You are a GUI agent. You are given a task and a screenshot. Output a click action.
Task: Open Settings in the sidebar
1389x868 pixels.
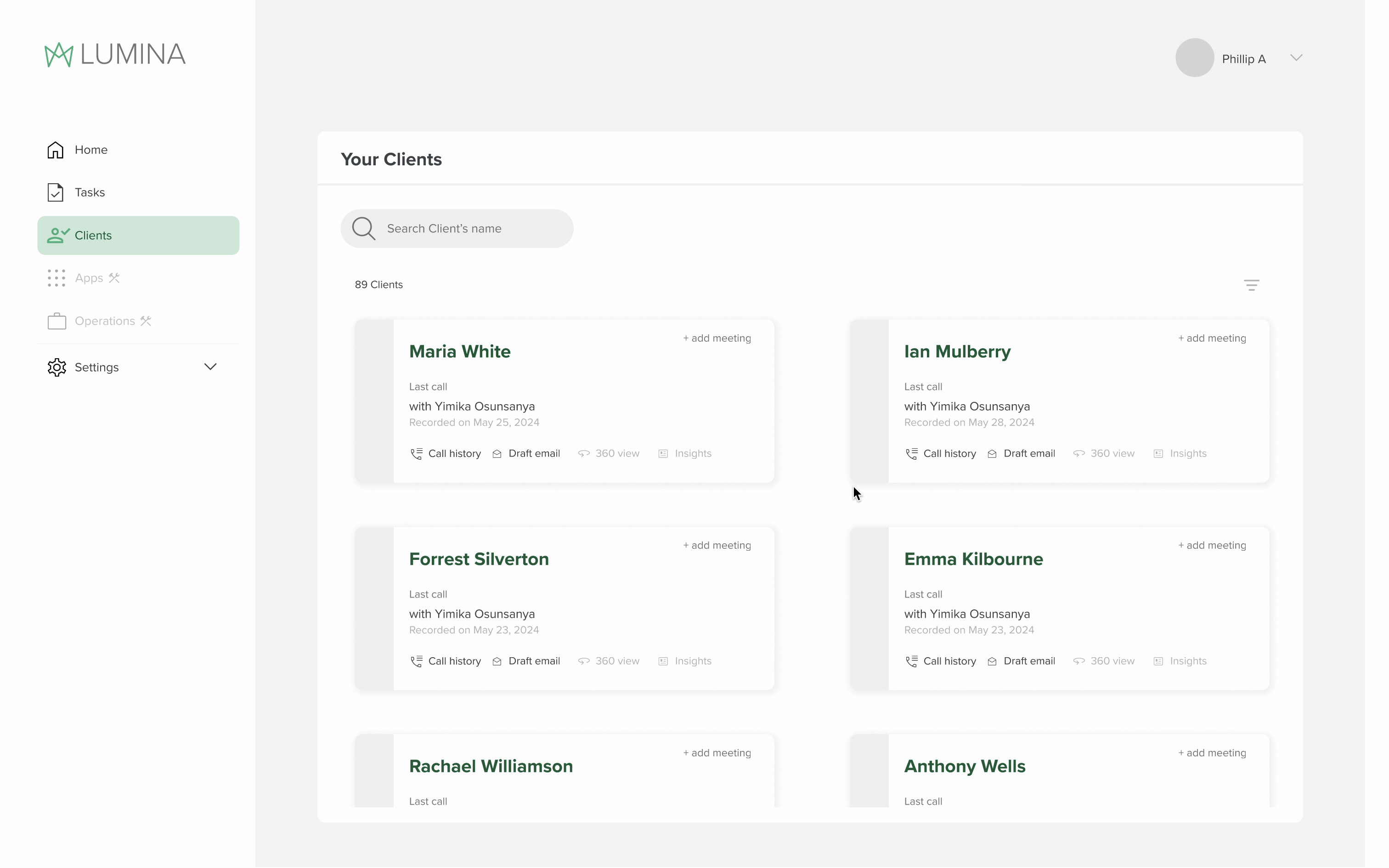pos(138,367)
